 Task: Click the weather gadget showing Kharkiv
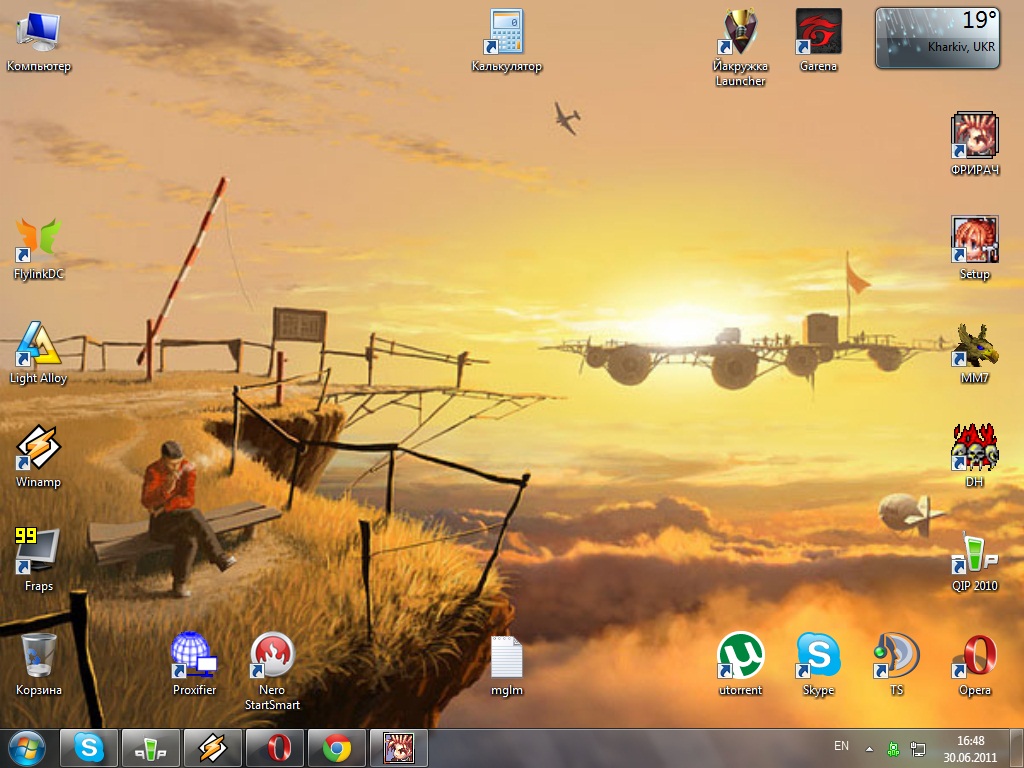pyautogui.click(x=938, y=38)
